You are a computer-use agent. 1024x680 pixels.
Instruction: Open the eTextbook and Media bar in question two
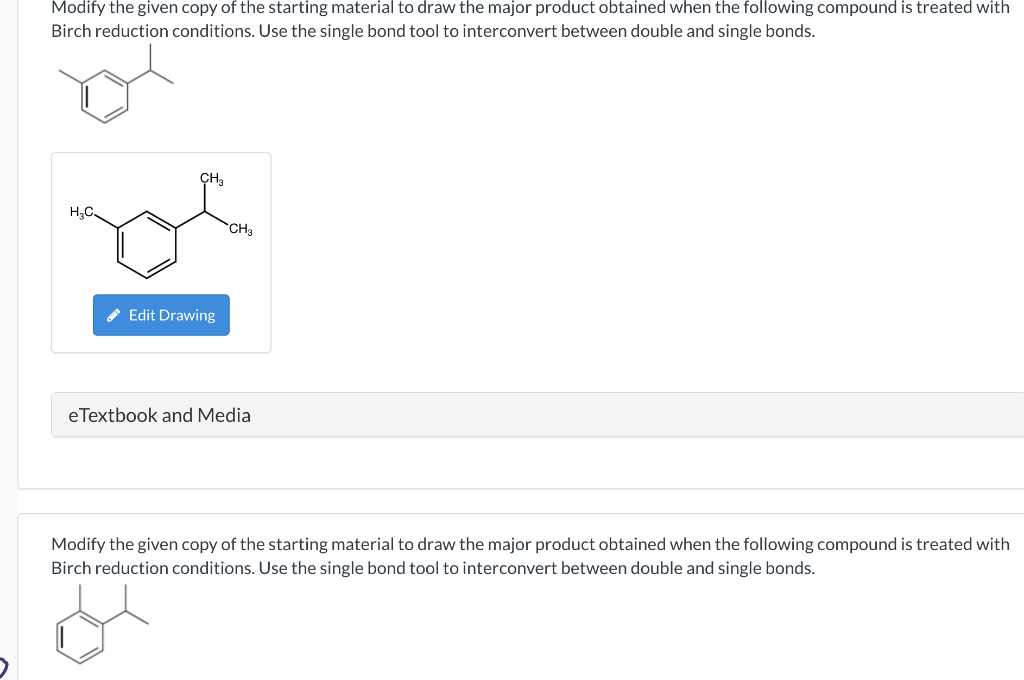(159, 414)
